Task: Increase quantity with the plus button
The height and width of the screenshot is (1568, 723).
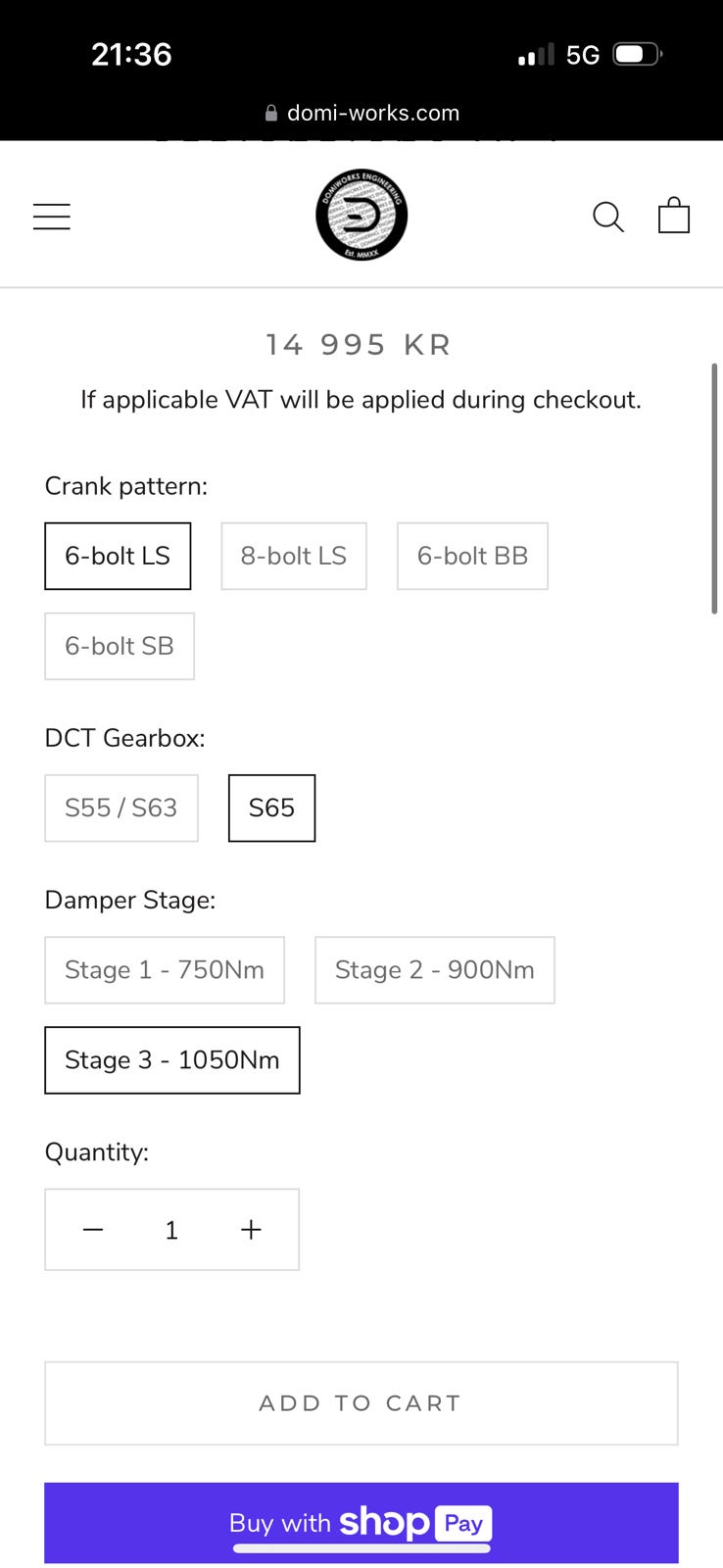Action: 251,1230
